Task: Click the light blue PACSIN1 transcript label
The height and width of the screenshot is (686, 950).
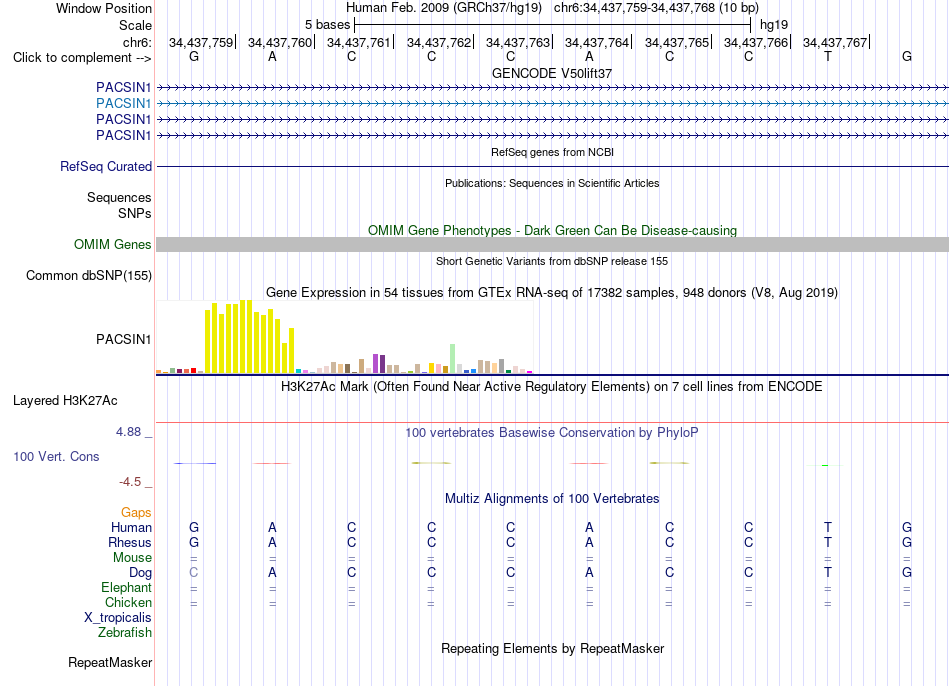Action: click(124, 104)
